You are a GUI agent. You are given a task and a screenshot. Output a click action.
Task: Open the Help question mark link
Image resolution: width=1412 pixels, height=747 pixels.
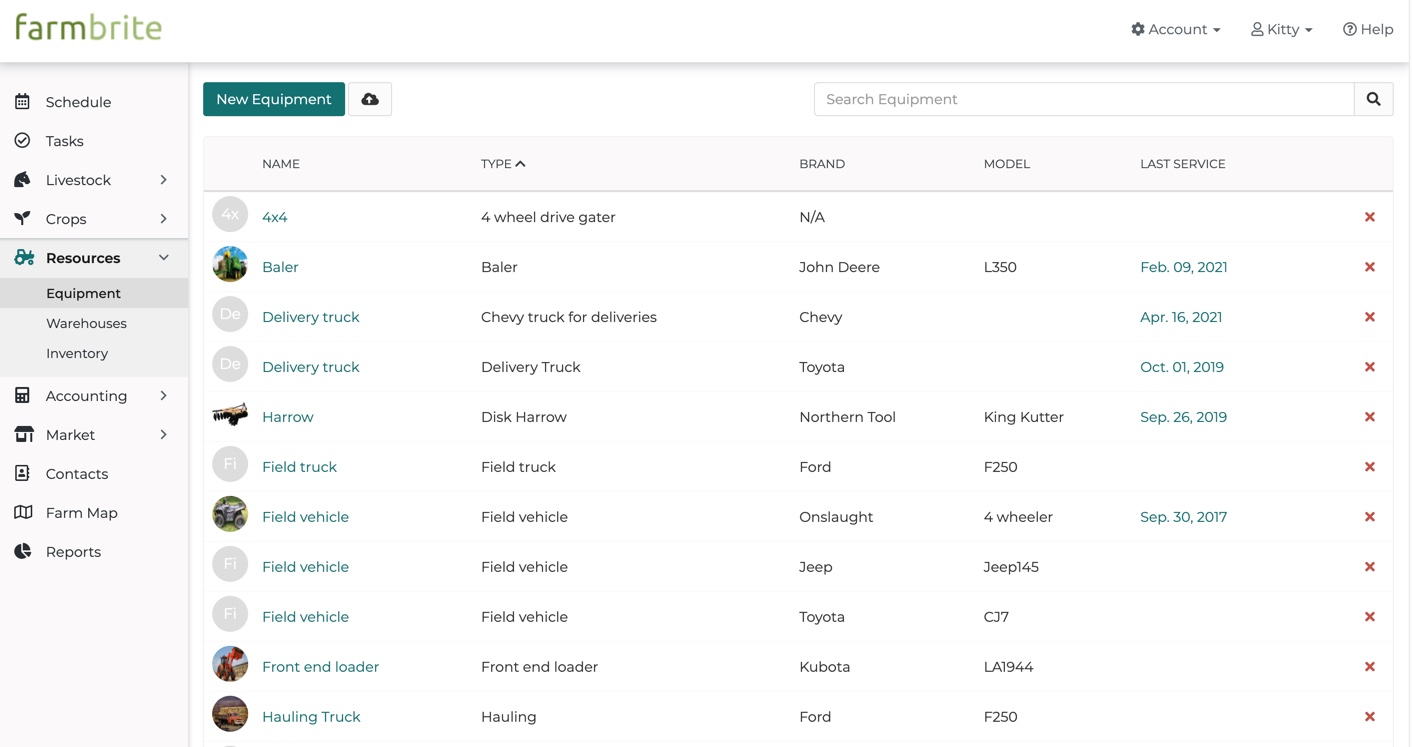1367,30
